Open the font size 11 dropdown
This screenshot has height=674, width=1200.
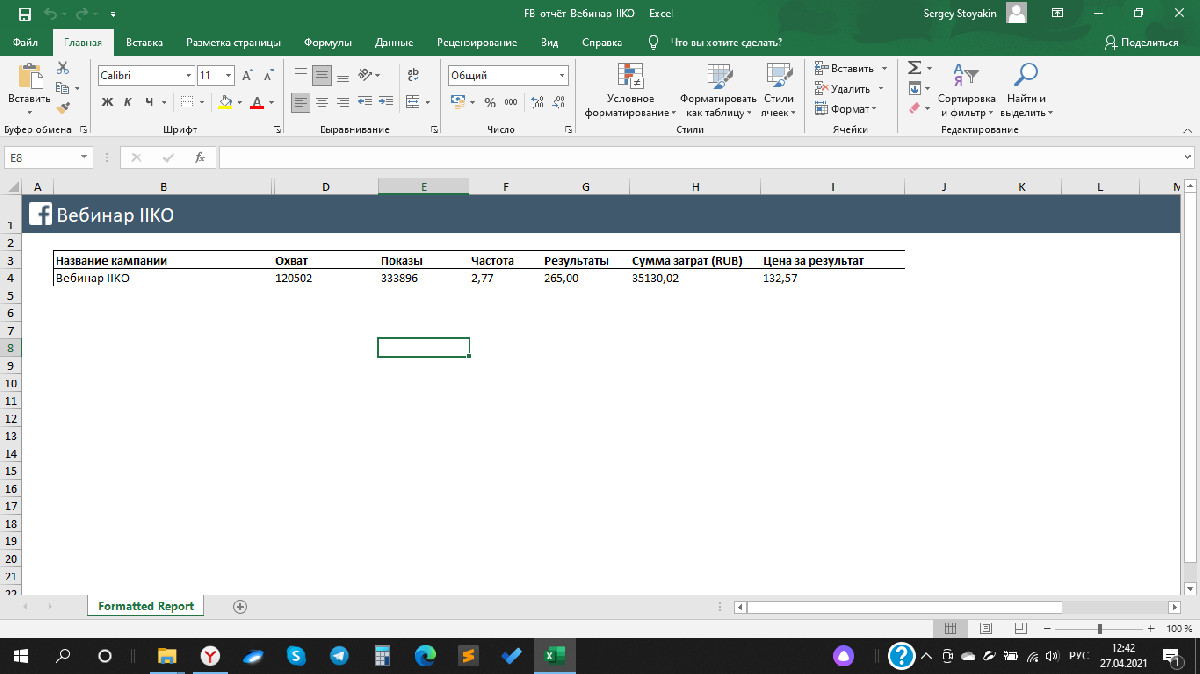click(229, 76)
